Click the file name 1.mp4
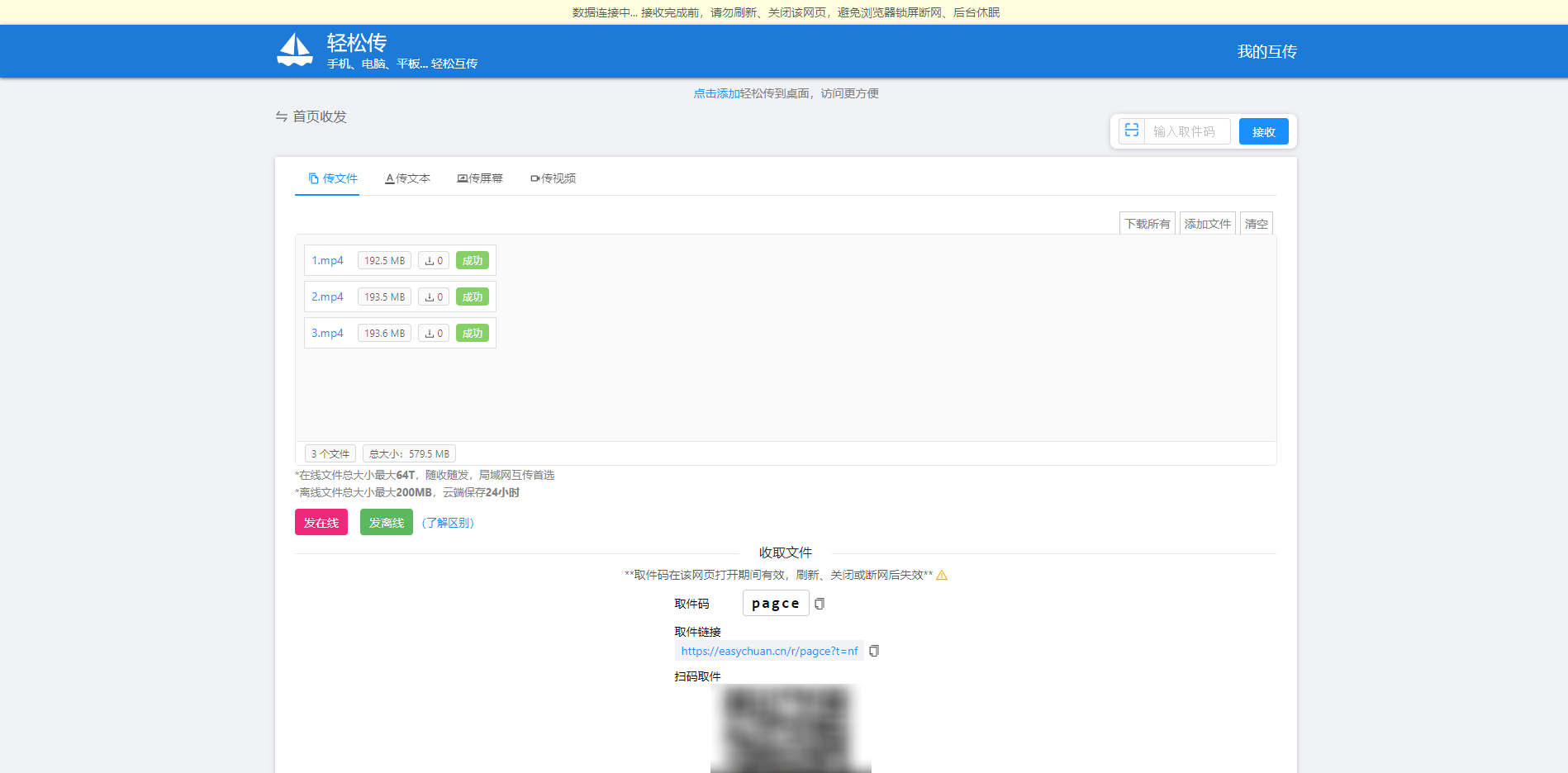The width and height of the screenshot is (1568, 773). [327, 260]
